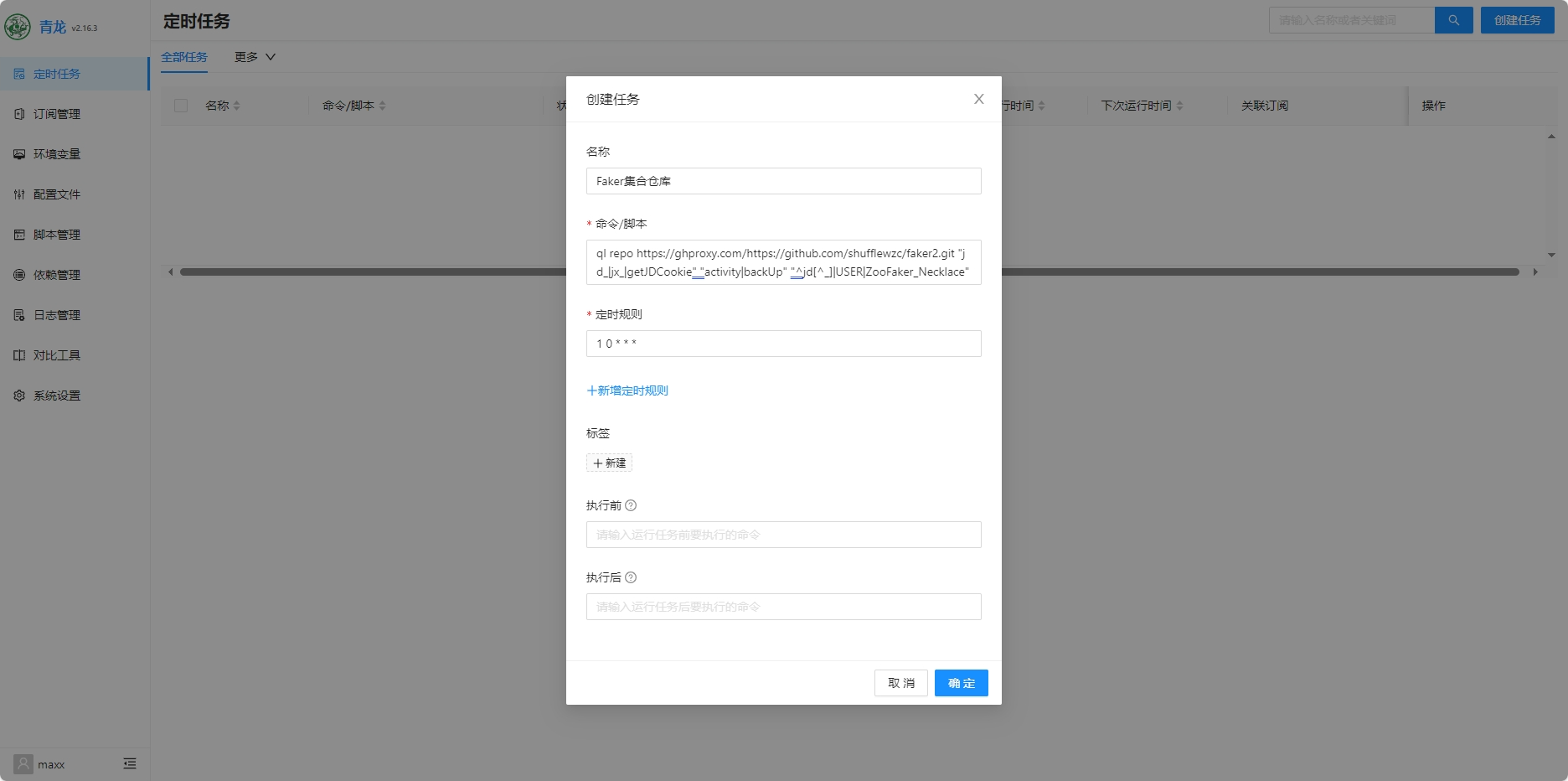Click the 日志管理 sidebar icon
1568x781 pixels.
click(x=19, y=315)
